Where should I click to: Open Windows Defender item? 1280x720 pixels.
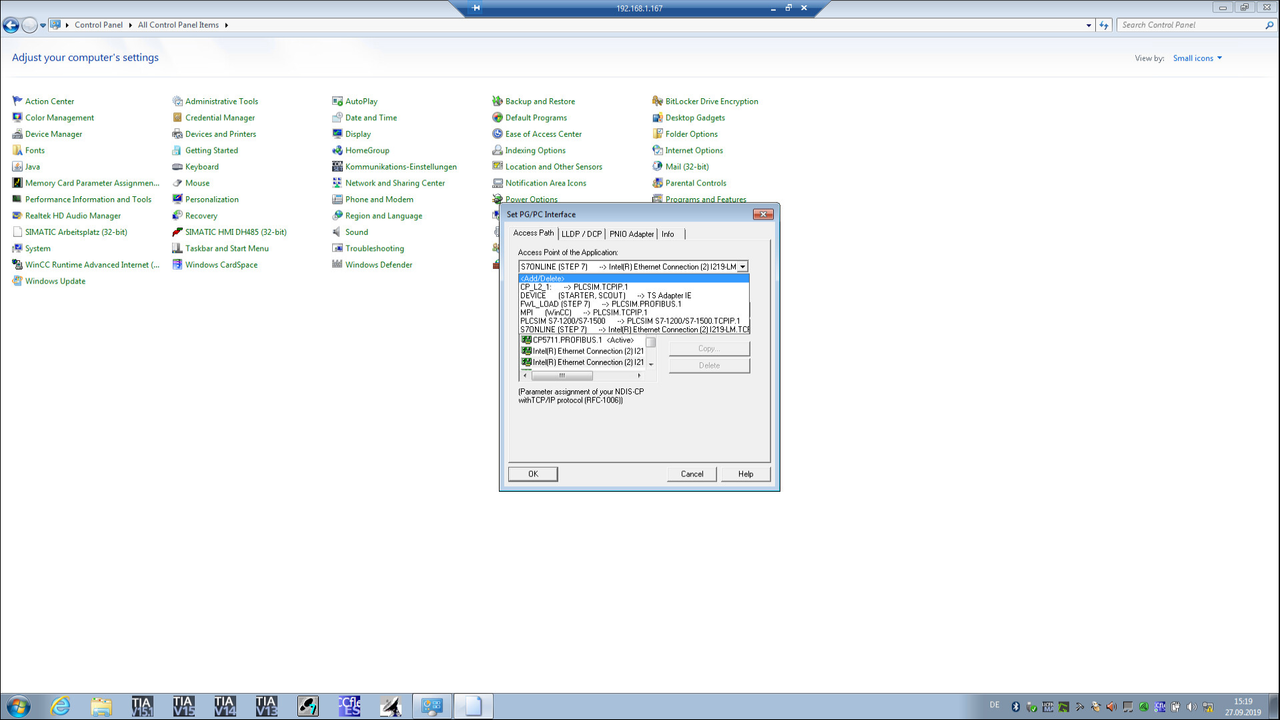[372, 265]
